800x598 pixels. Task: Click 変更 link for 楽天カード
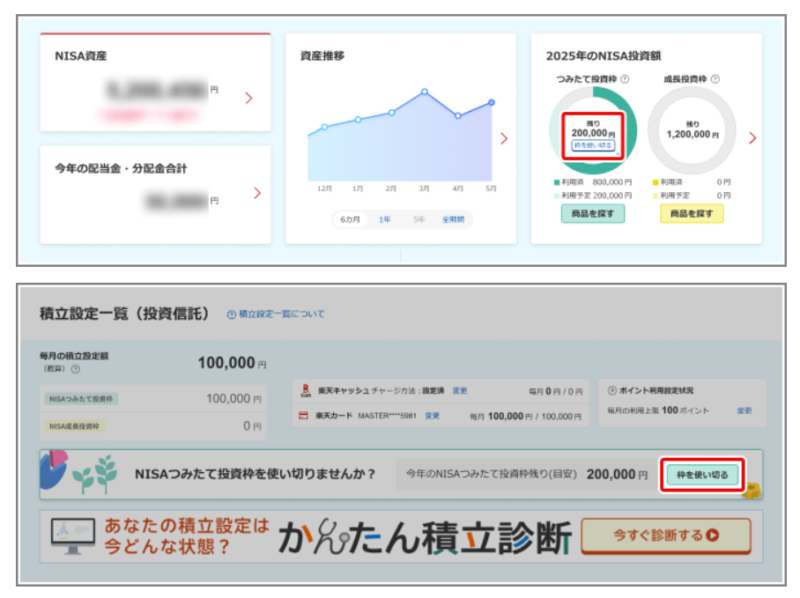[432, 414]
